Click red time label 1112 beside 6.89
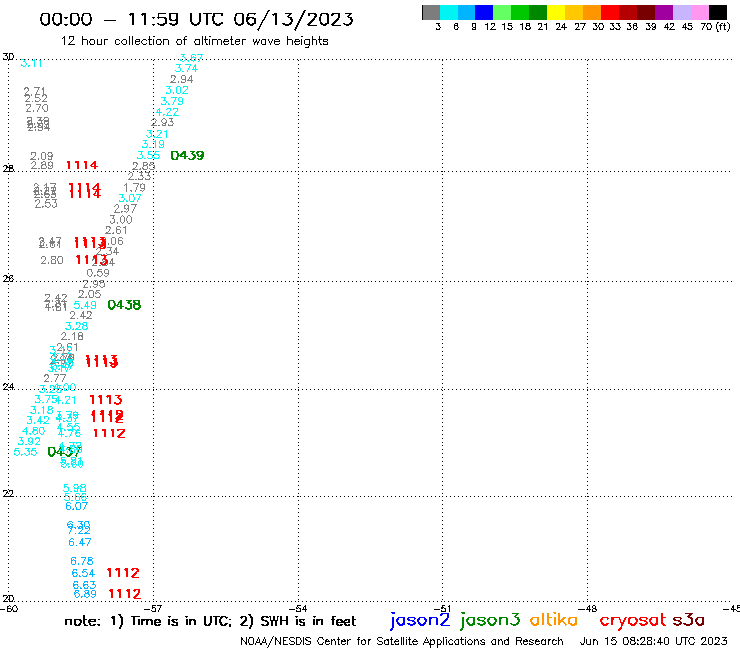Image resolution: width=740 pixels, height=650 pixels. [x=125, y=594]
